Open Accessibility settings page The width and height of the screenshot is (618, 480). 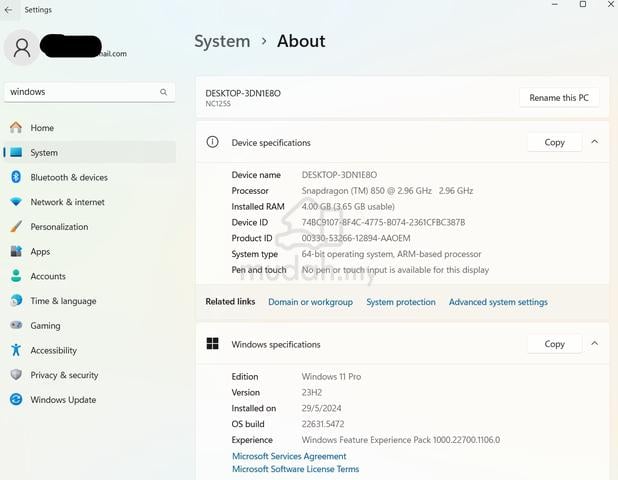(89, 350)
